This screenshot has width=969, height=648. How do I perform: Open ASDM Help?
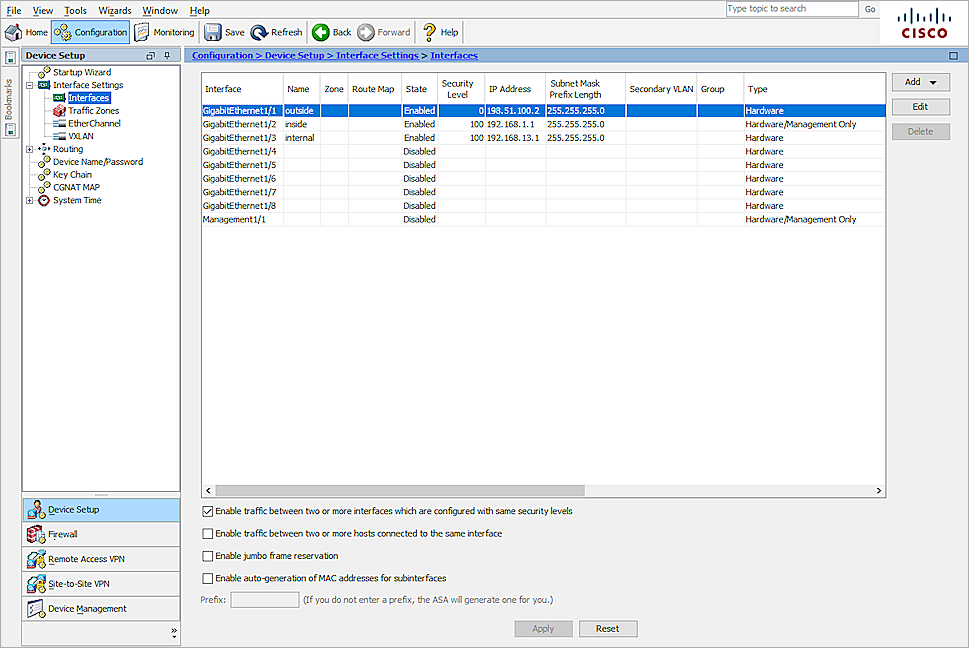click(x=440, y=31)
